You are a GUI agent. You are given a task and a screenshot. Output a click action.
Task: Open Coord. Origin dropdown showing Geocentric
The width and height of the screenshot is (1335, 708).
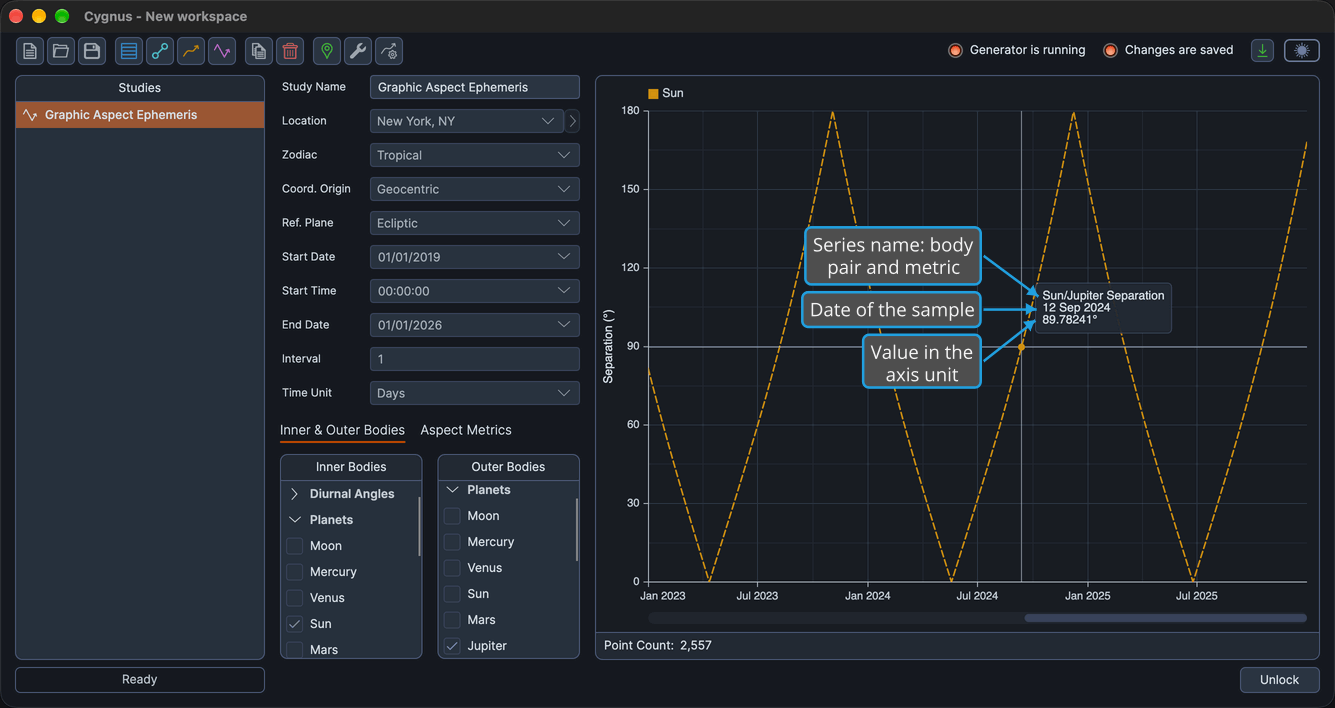click(x=475, y=189)
